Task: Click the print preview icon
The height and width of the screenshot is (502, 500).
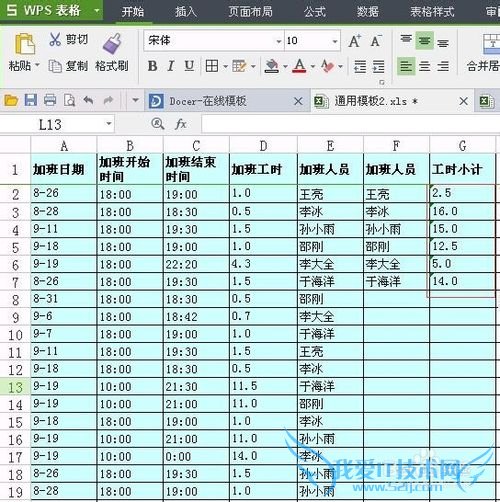Action: tap(69, 100)
